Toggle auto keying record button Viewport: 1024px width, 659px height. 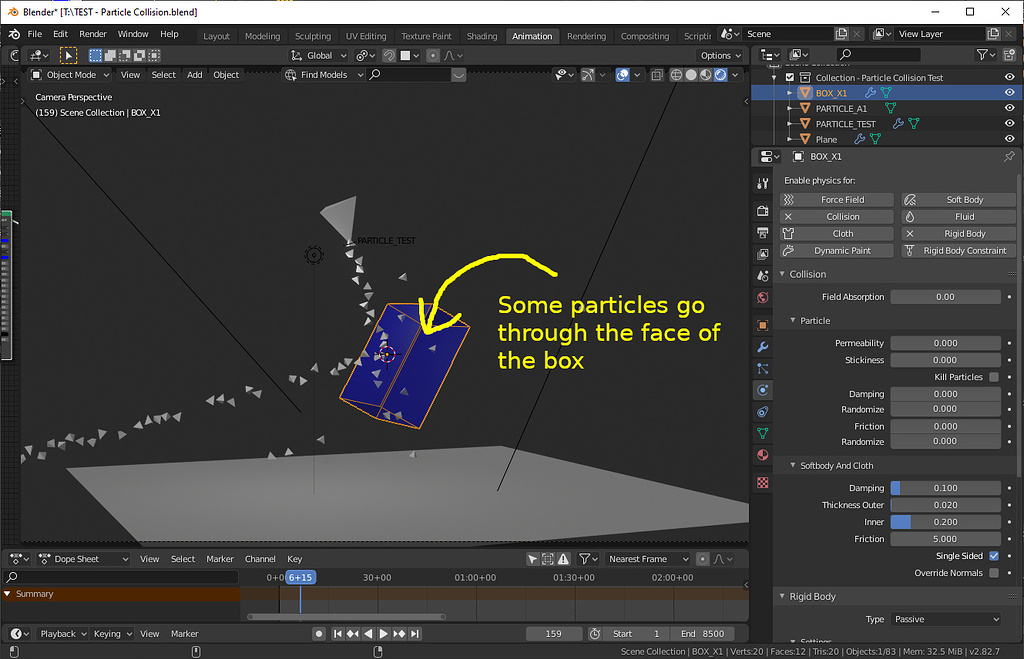coord(319,634)
